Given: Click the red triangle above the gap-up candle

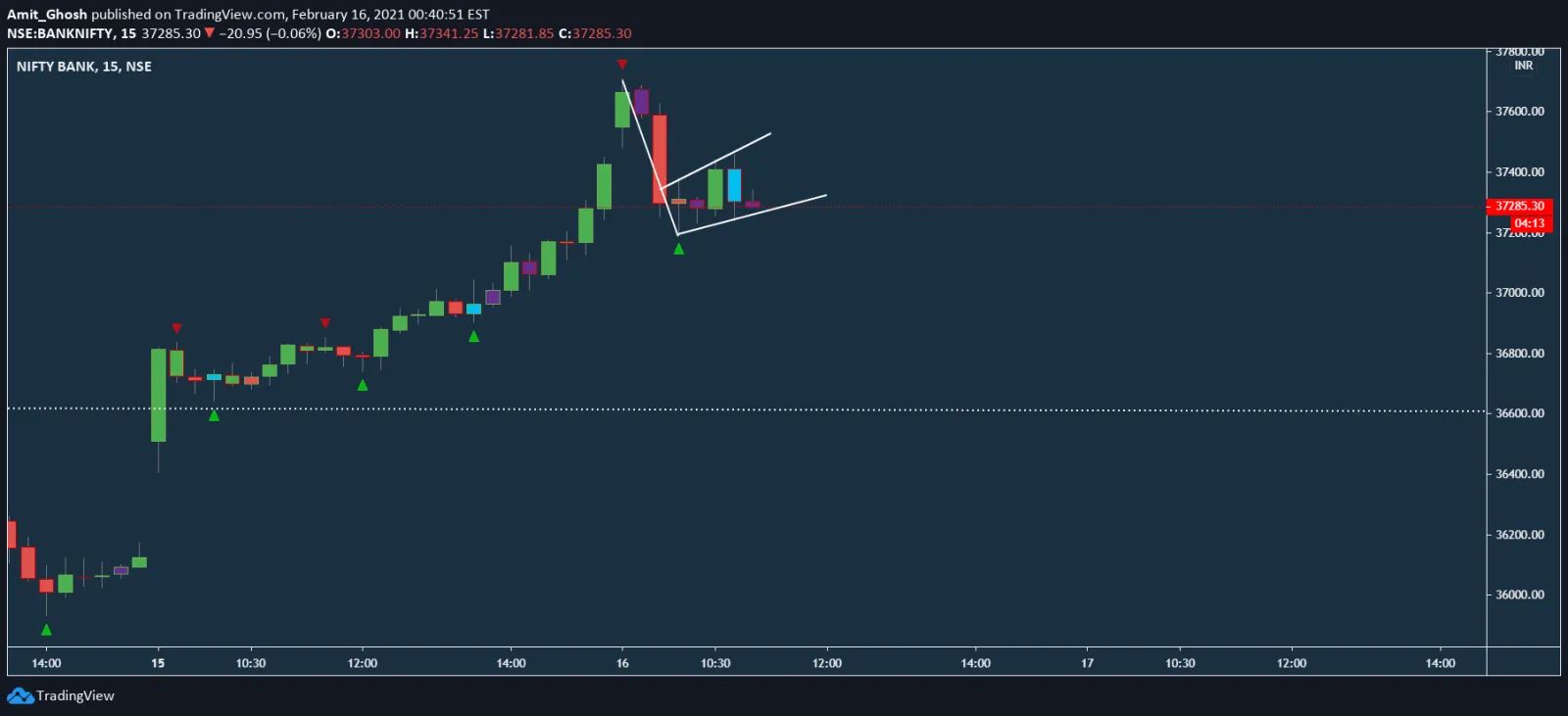Looking at the screenshot, I should tap(176, 328).
